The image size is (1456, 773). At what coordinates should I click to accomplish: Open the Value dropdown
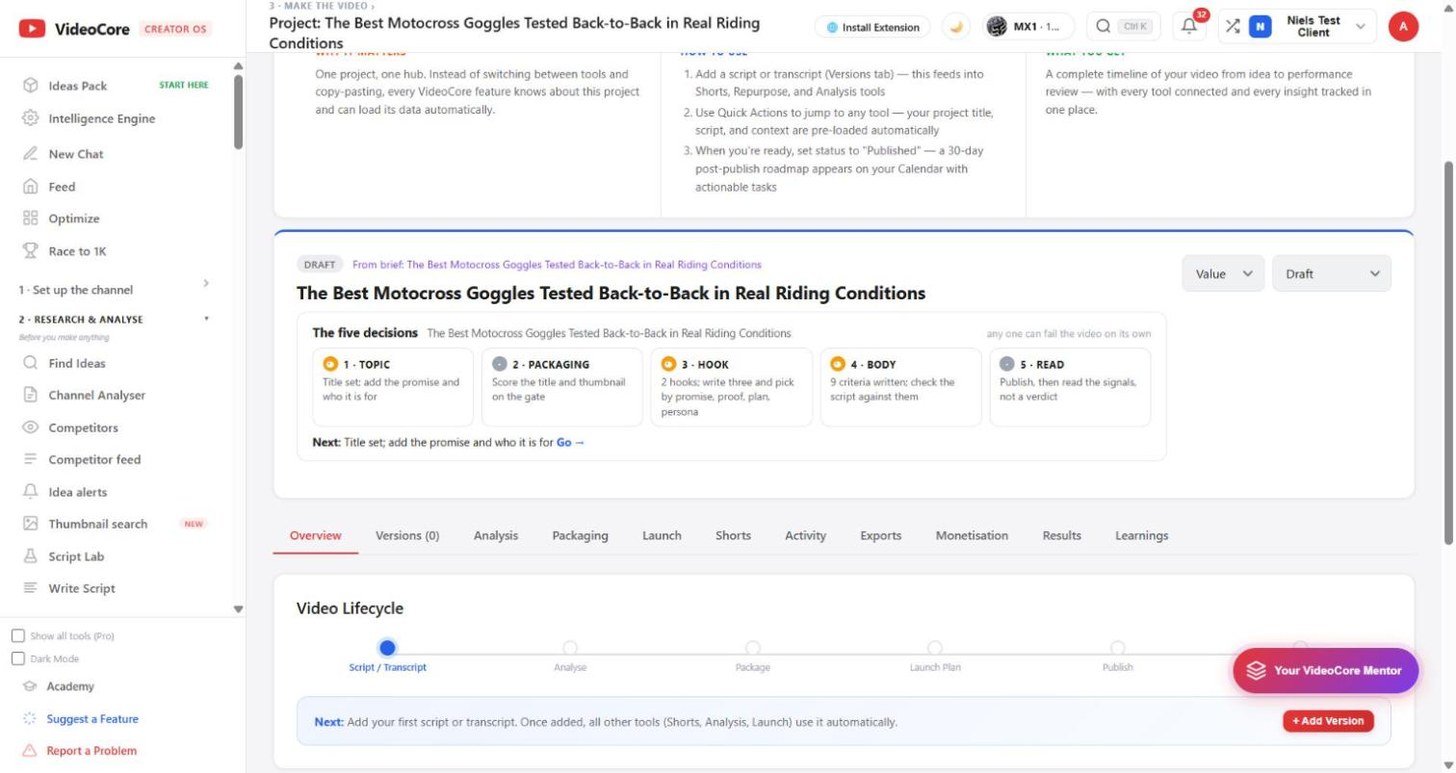click(1223, 274)
